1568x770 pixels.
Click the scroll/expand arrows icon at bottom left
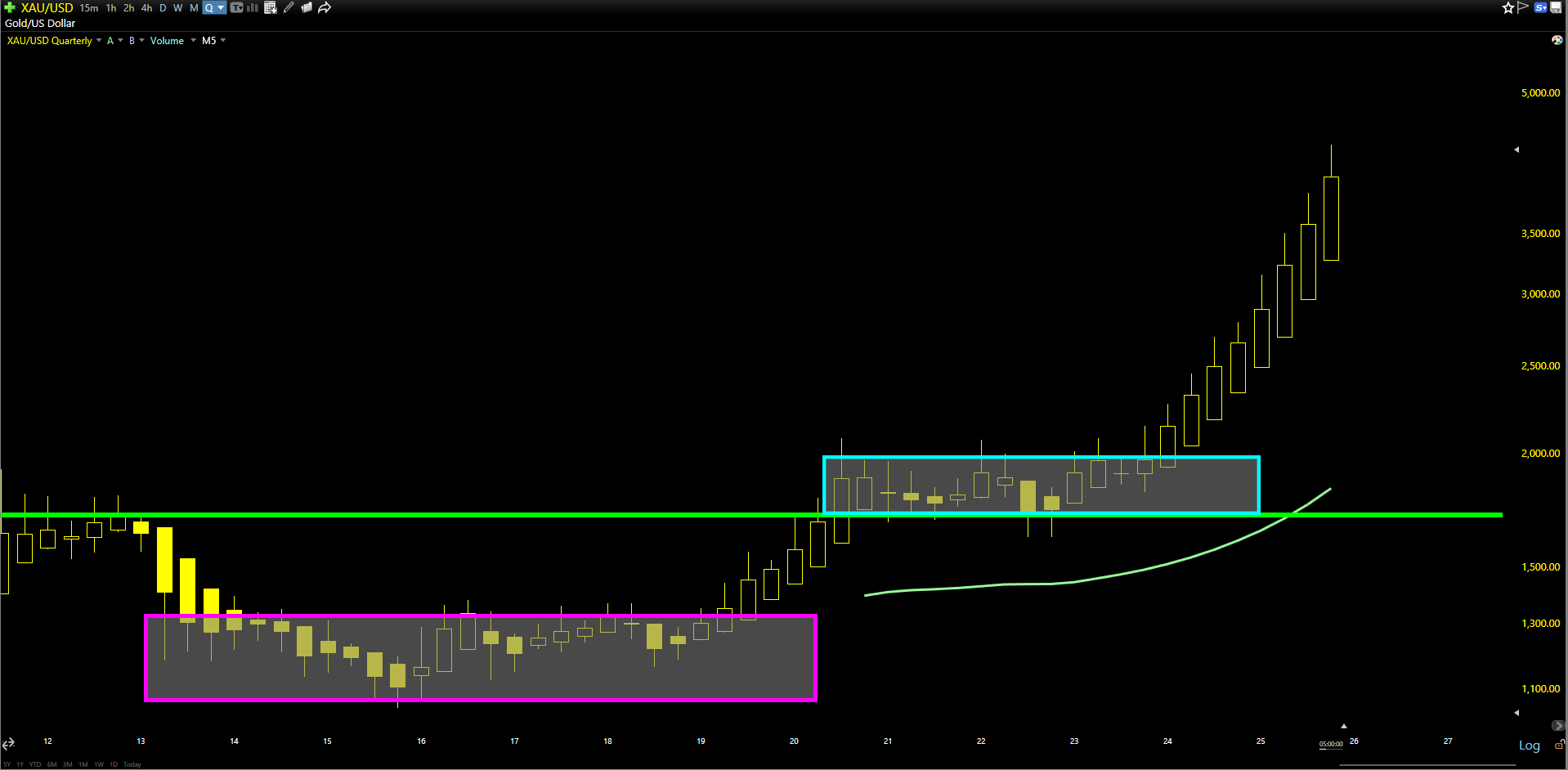[8, 743]
